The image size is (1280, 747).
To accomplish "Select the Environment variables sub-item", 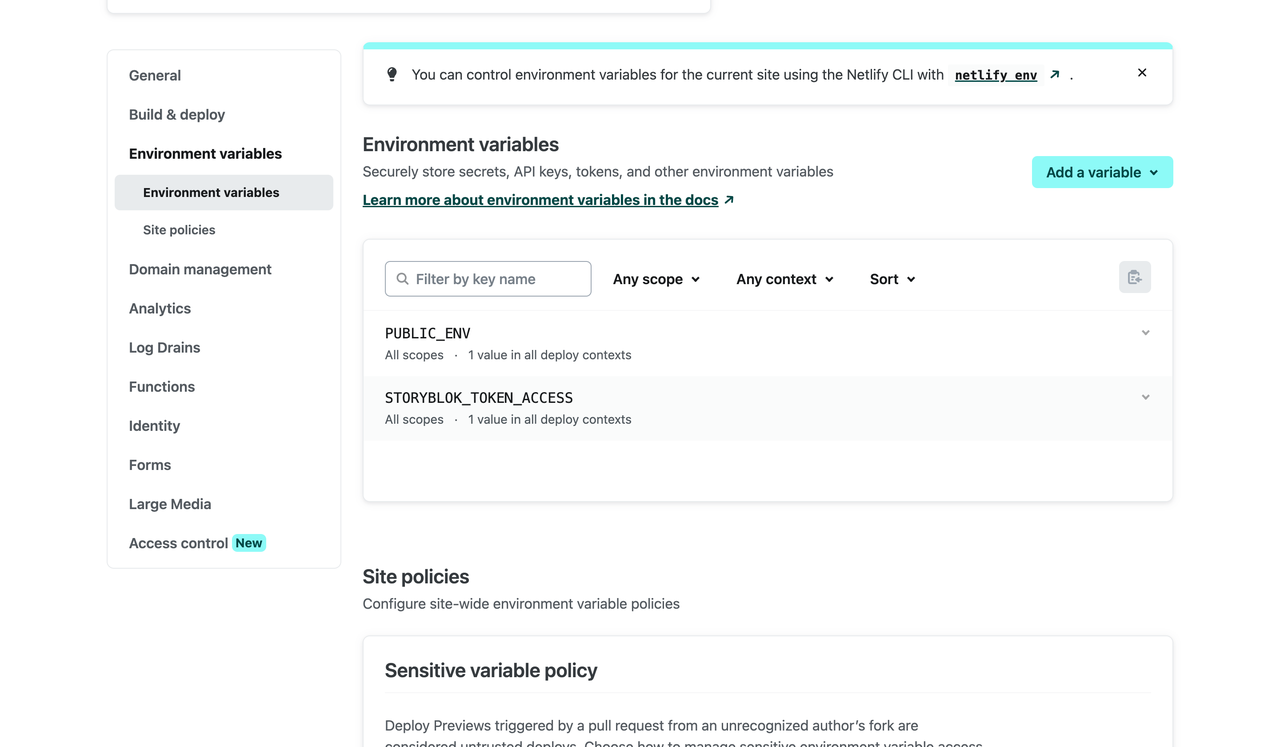I will point(224,192).
